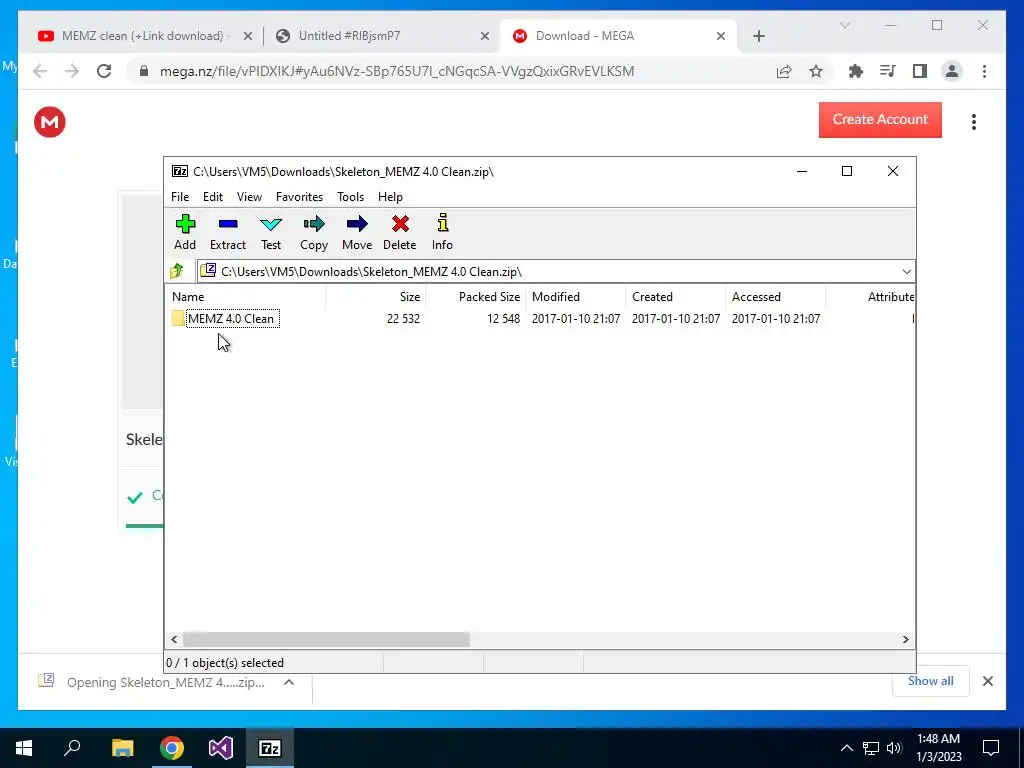Open the volume control in system tray
The height and width of the screenshot is (768, 1024).
895,748
